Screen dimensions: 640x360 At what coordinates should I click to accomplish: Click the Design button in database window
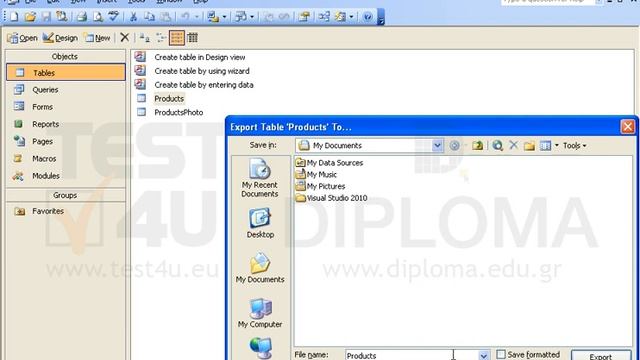pyautogui.click(x=60, y=38)
